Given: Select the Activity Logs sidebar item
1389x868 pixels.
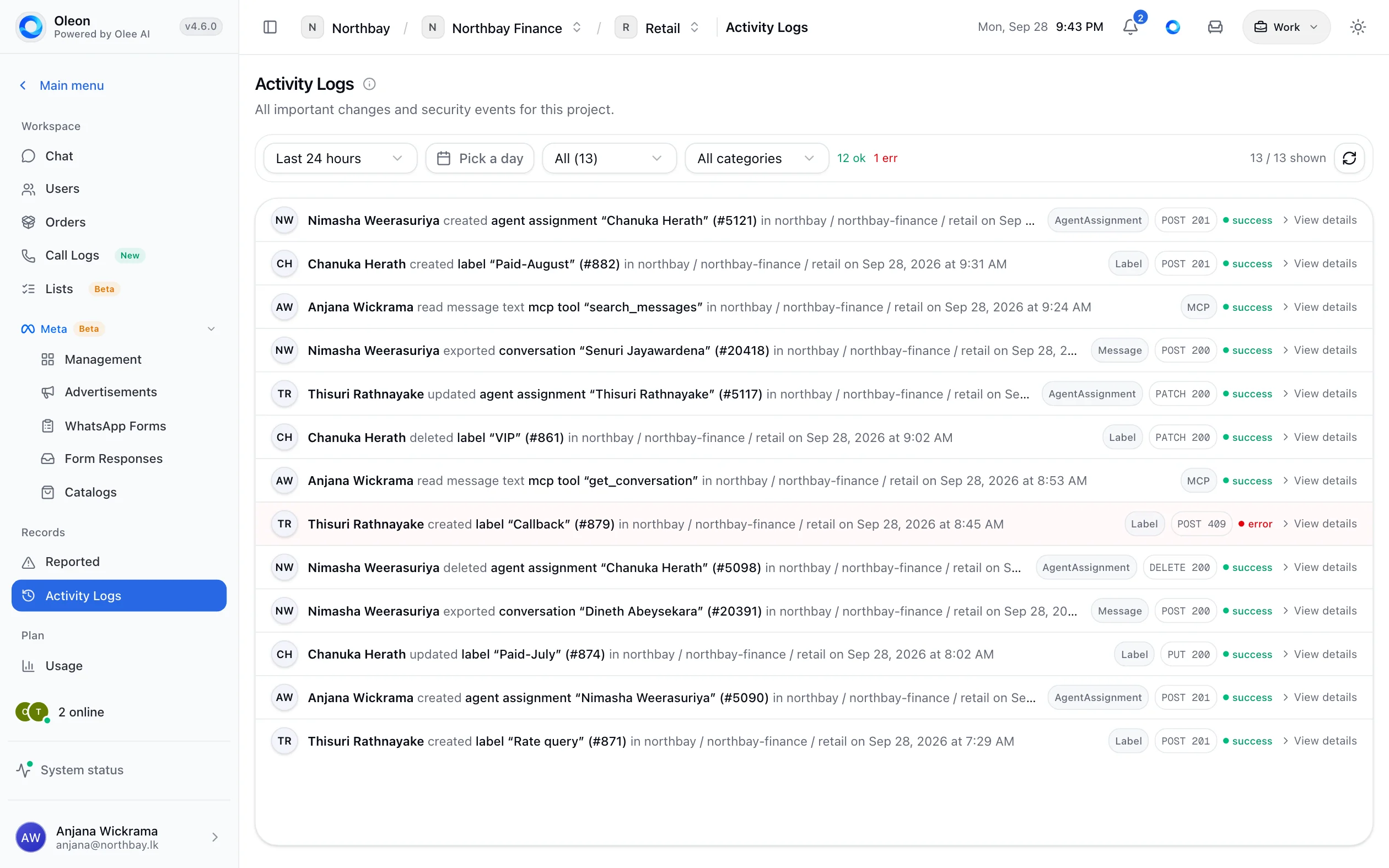Looking at the screenshot, I should click(119, 596).
